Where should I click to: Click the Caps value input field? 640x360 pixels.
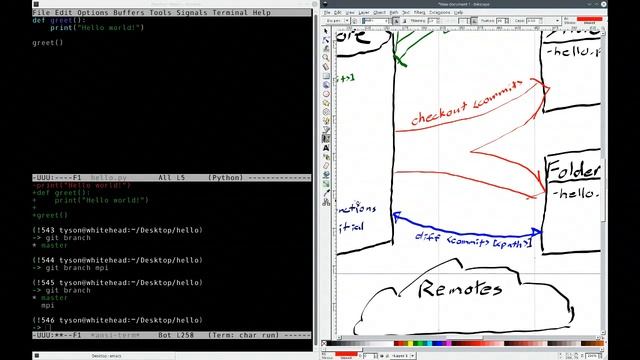click(x=533, y=21)
